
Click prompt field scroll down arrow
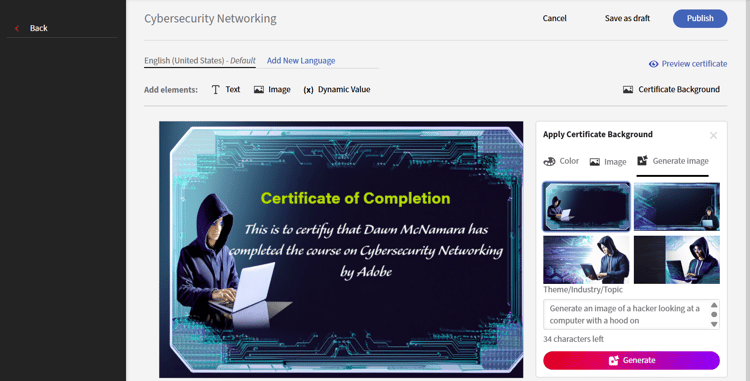(x=714, y=324)
